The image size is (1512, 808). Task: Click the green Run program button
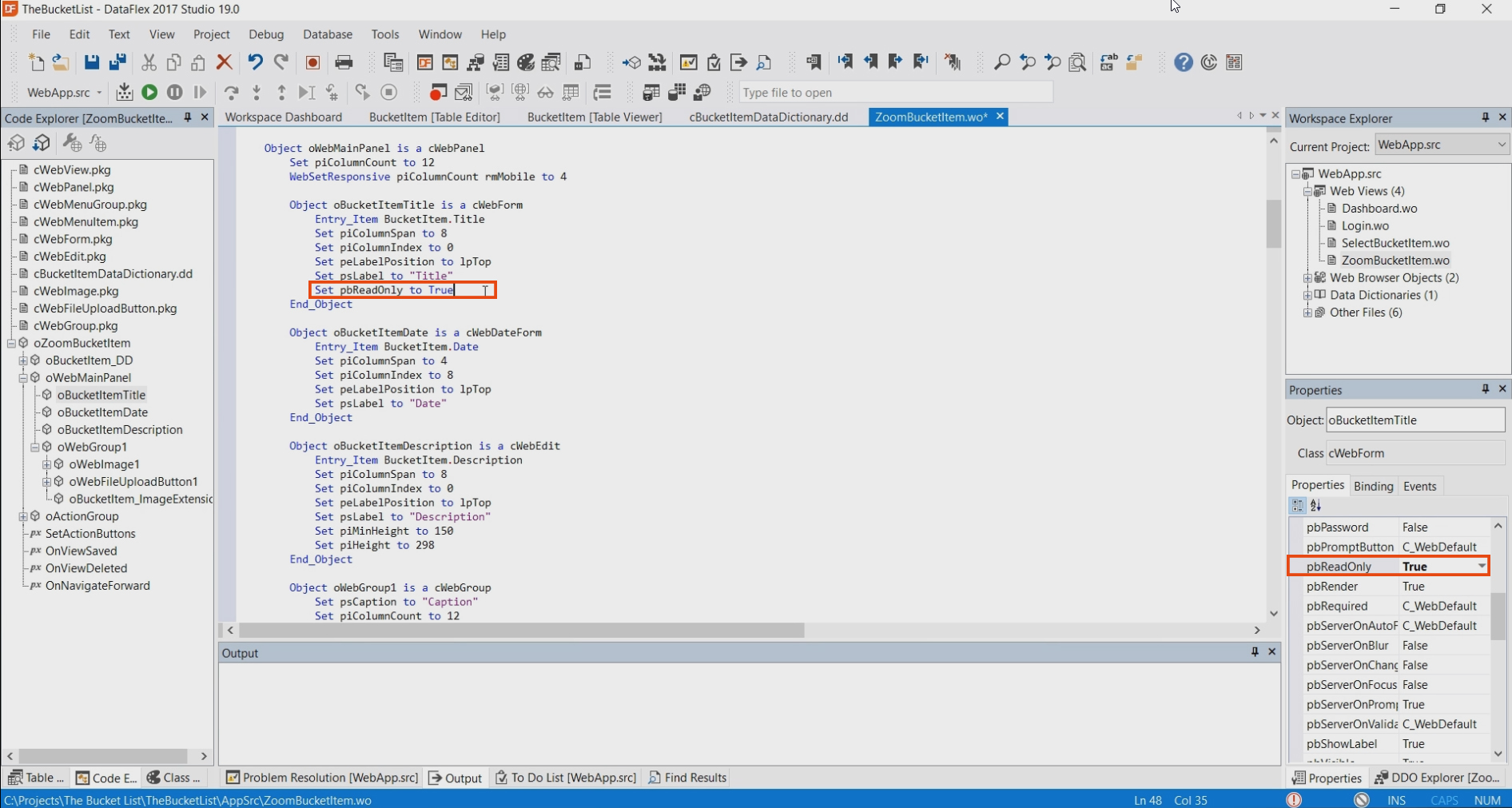pos(149,93)
